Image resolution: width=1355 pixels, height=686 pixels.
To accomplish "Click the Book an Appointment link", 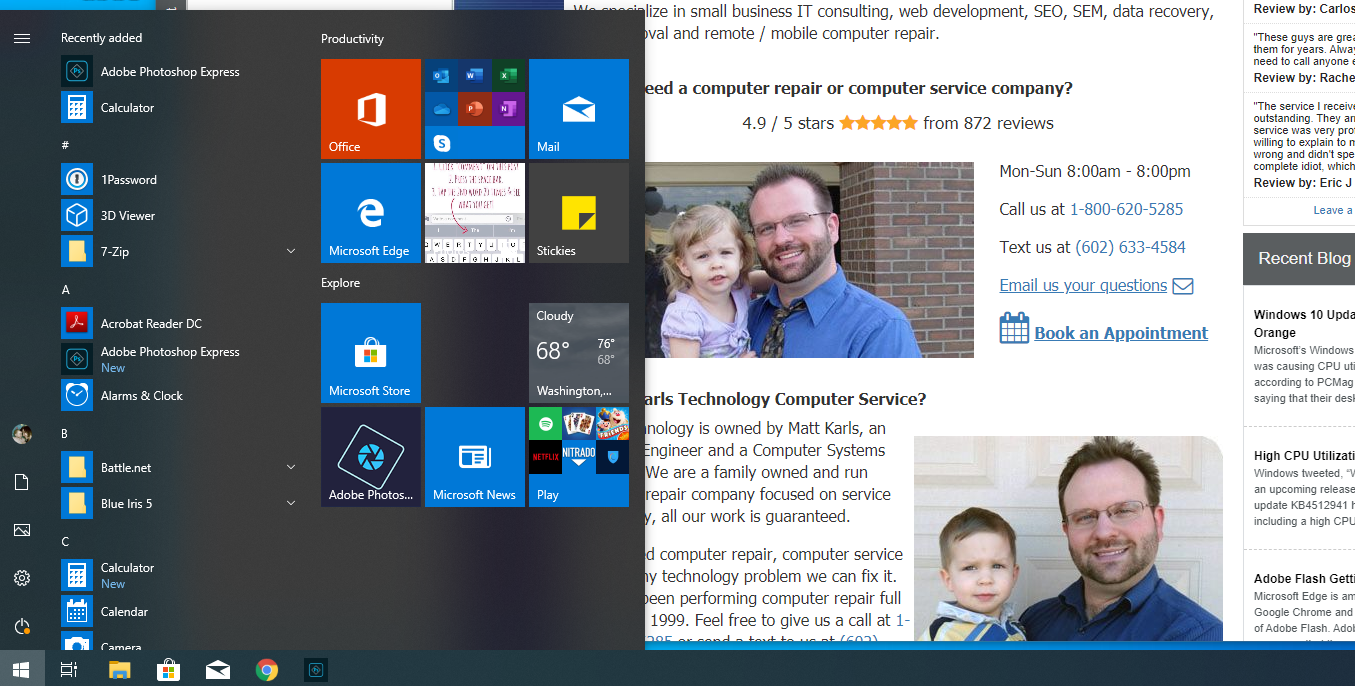I will click(1120, 333).
